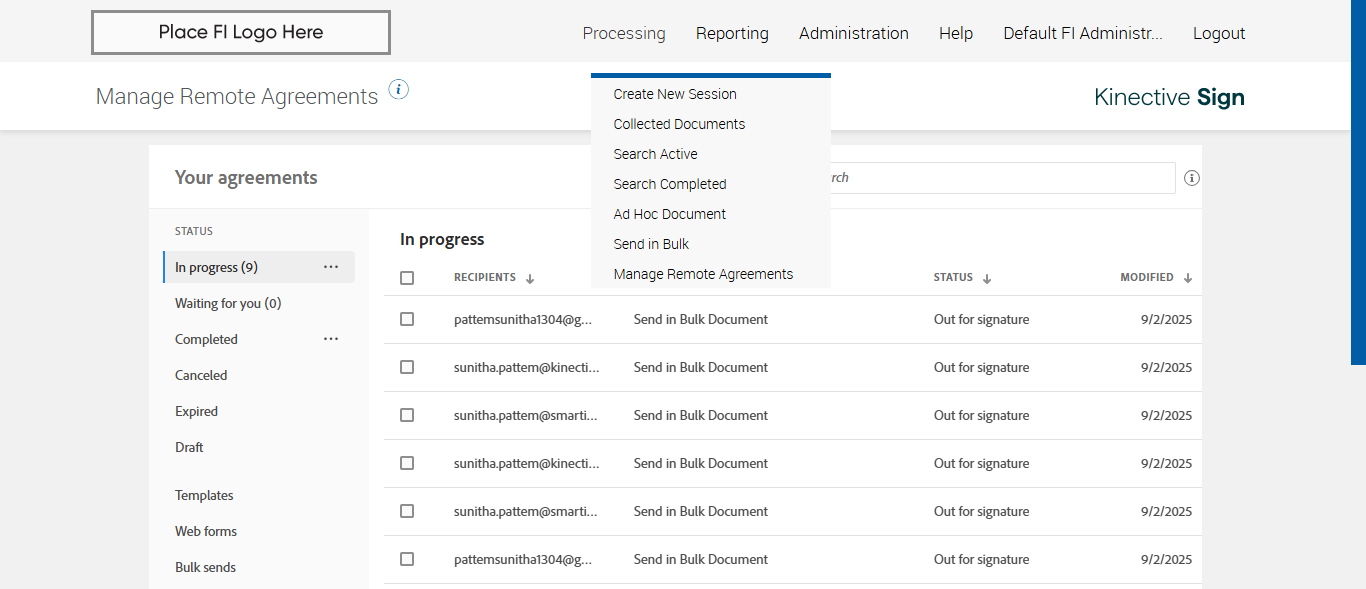
Task: Open Default FI Administrator user menu
Action: (x=1082, y=33)
